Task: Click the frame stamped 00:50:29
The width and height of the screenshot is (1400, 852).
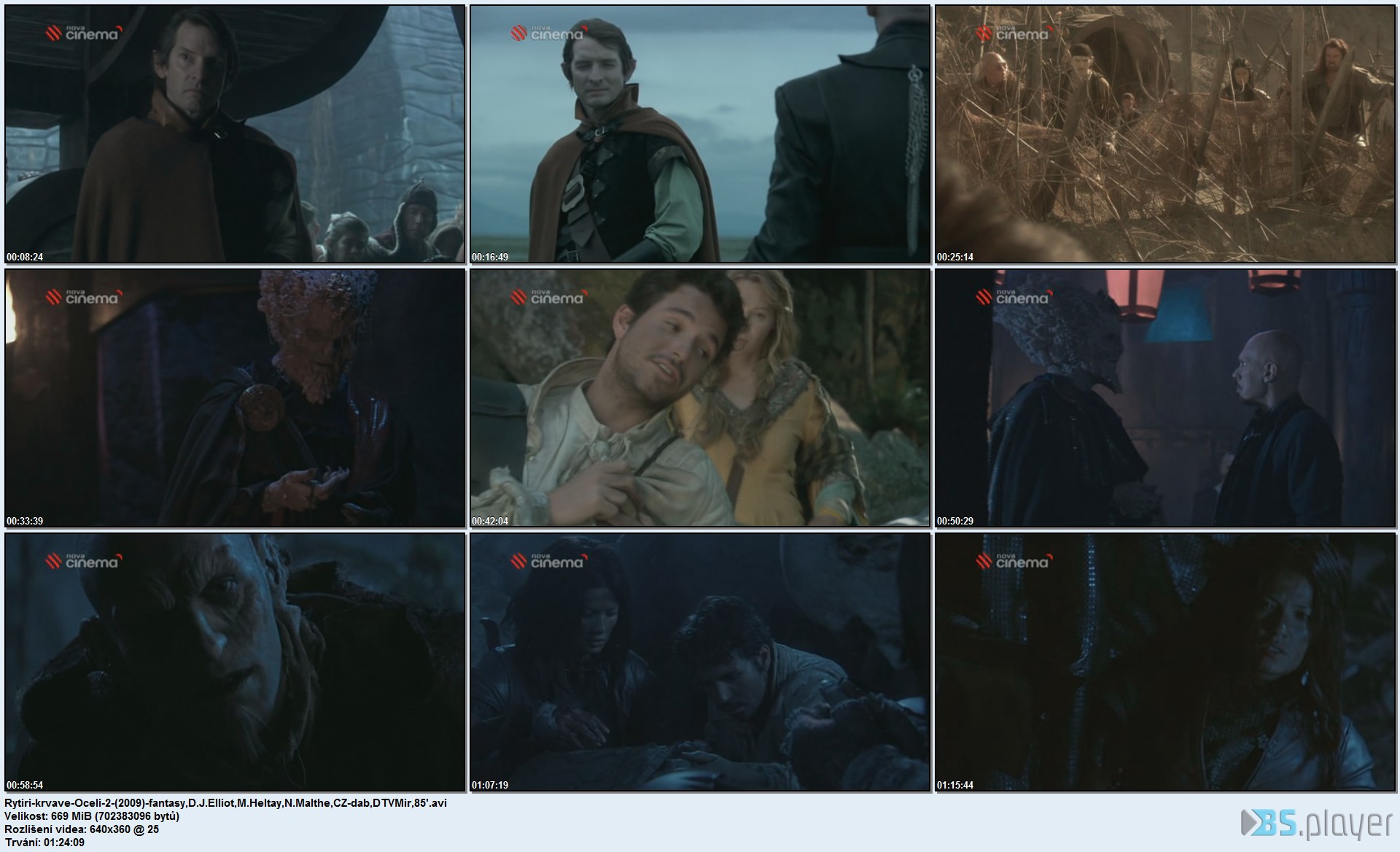Action: [1165, 398]
